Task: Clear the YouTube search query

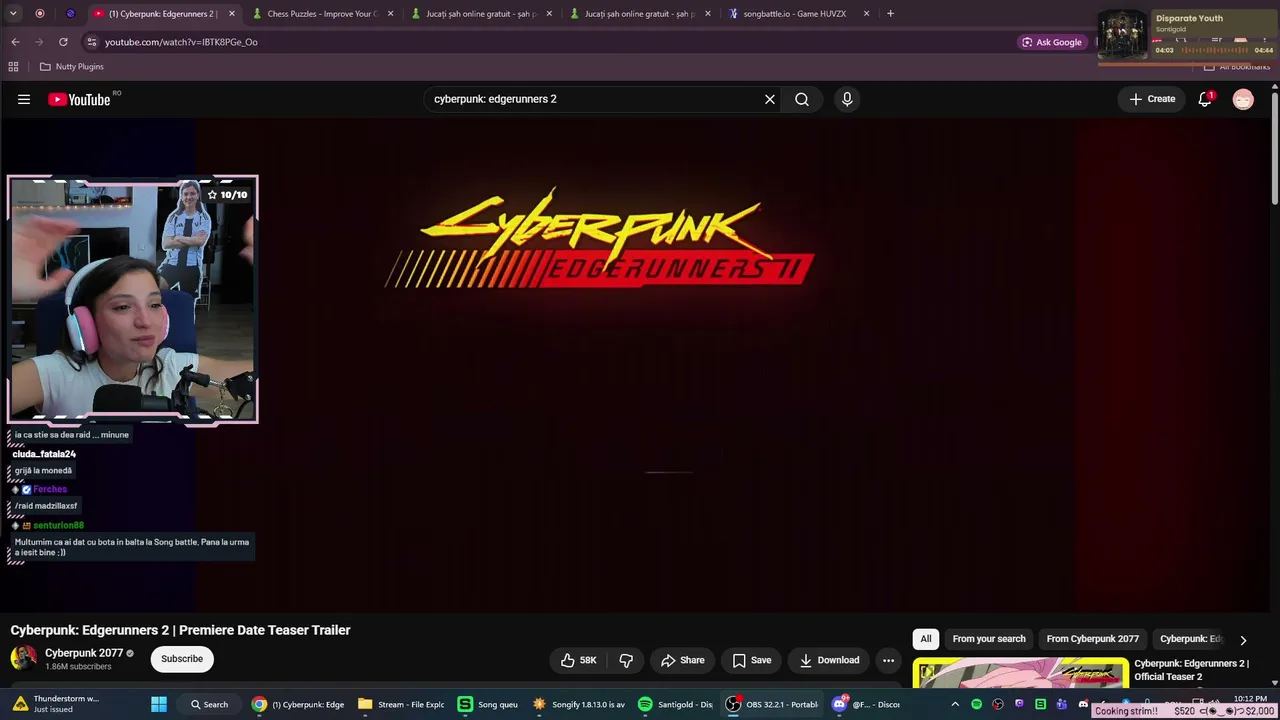Action: pyautogui.click(x=770, y=99)
